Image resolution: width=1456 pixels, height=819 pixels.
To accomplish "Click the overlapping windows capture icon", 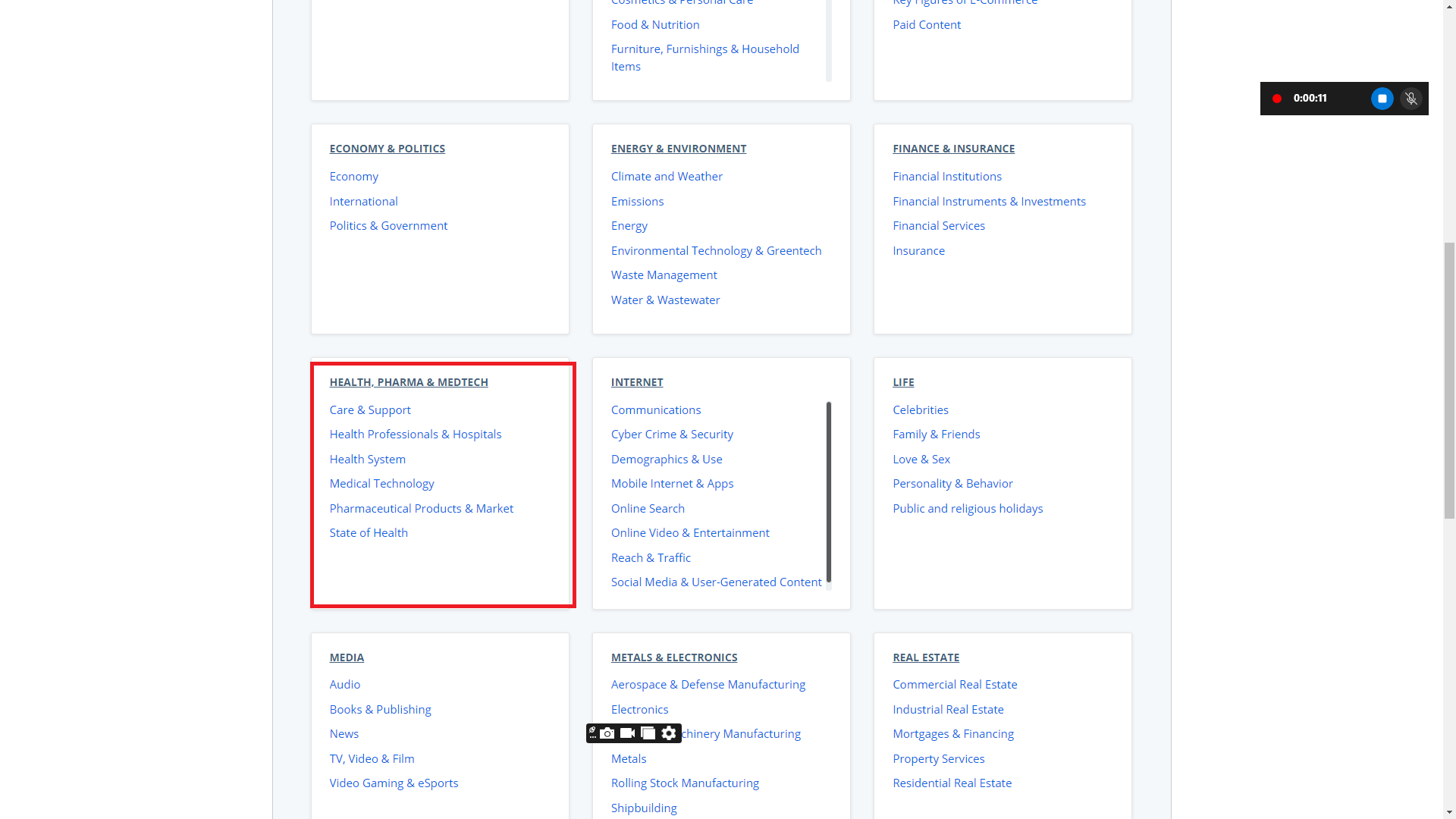I will (648, 733).
